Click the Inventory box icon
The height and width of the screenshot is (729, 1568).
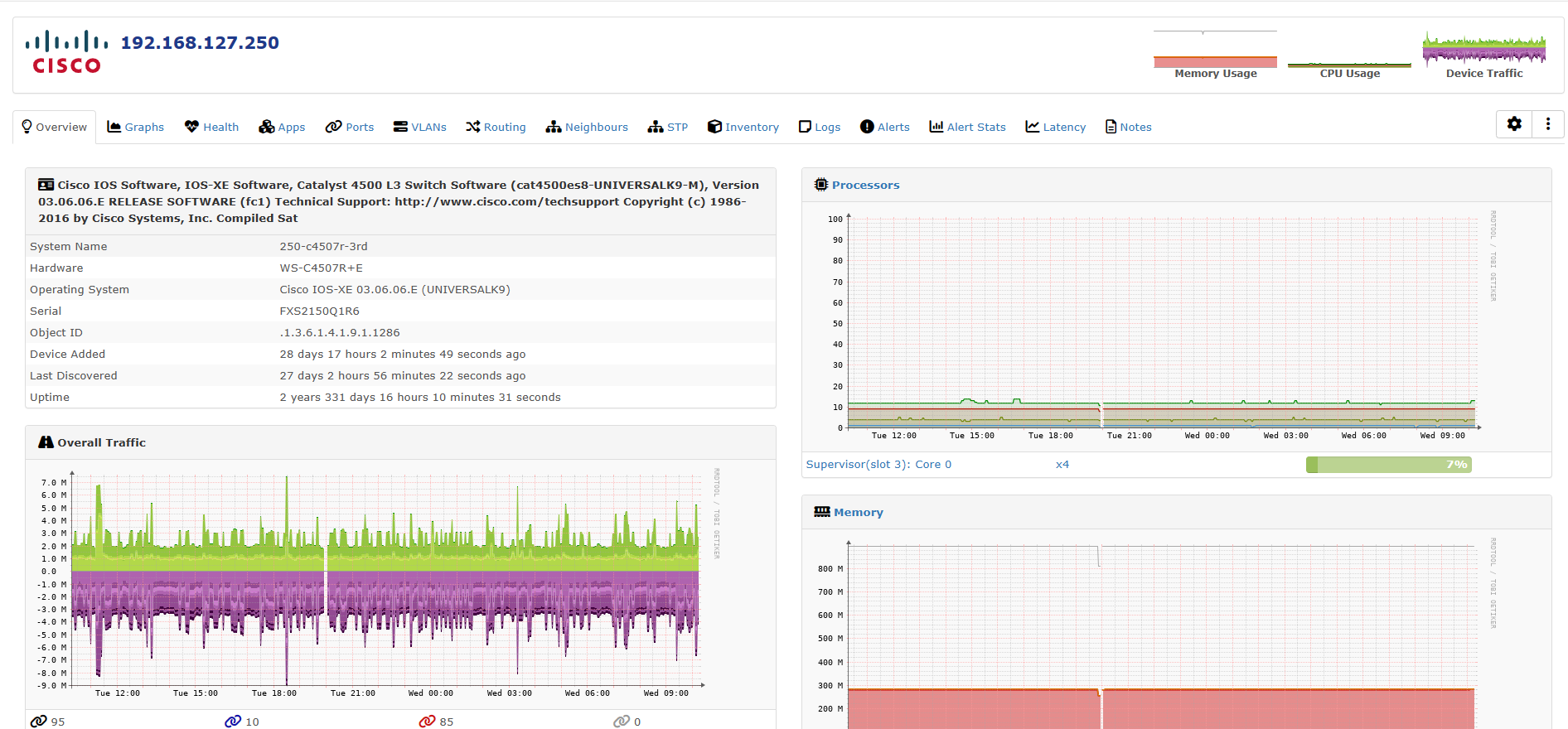[x=714, y=127]
